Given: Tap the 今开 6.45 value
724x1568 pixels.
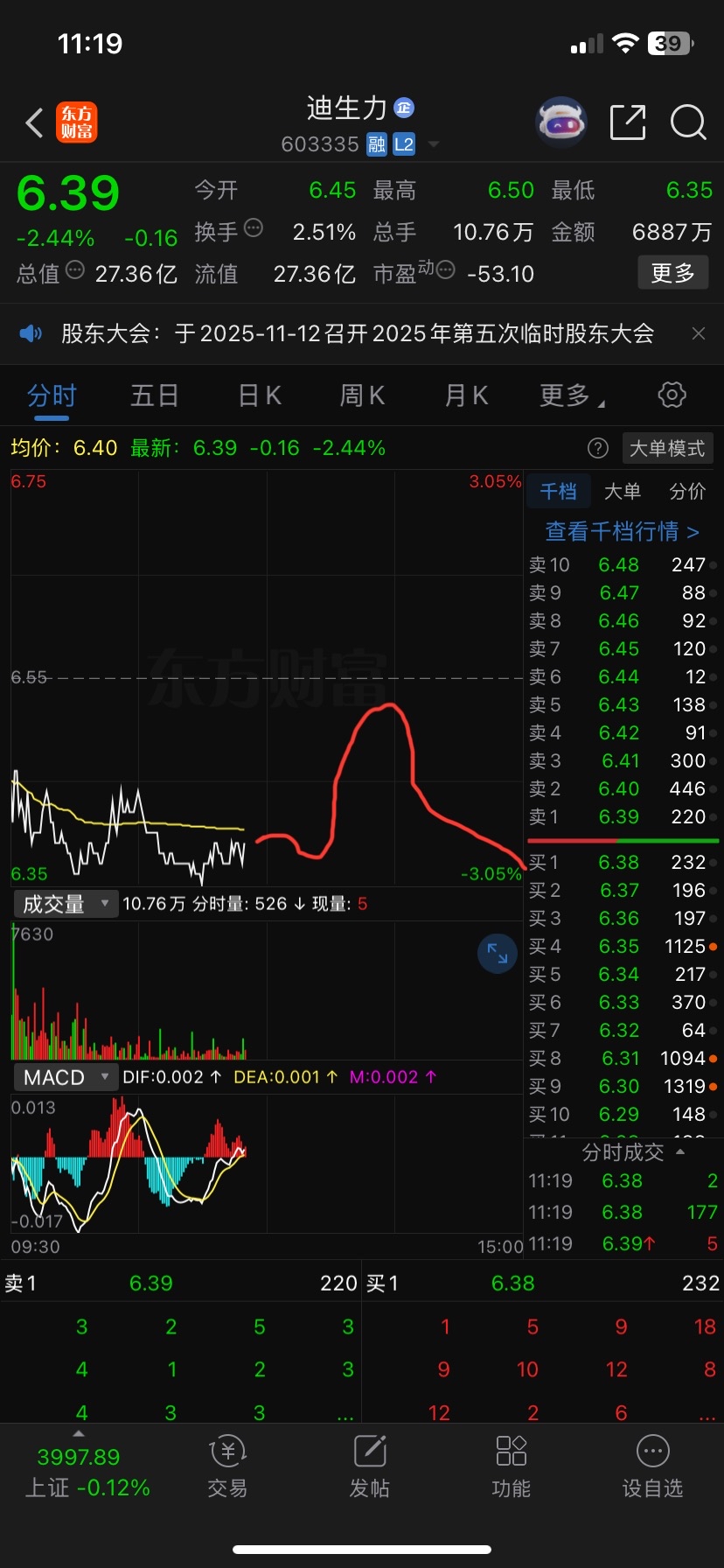Looking at the screenshot, I should point(332,191).
